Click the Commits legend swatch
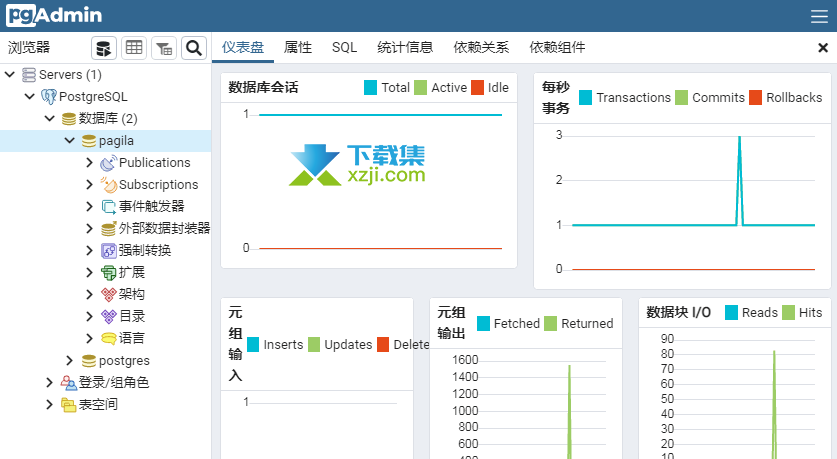Viewport: 837px width, 459px height. click(682, 98)
